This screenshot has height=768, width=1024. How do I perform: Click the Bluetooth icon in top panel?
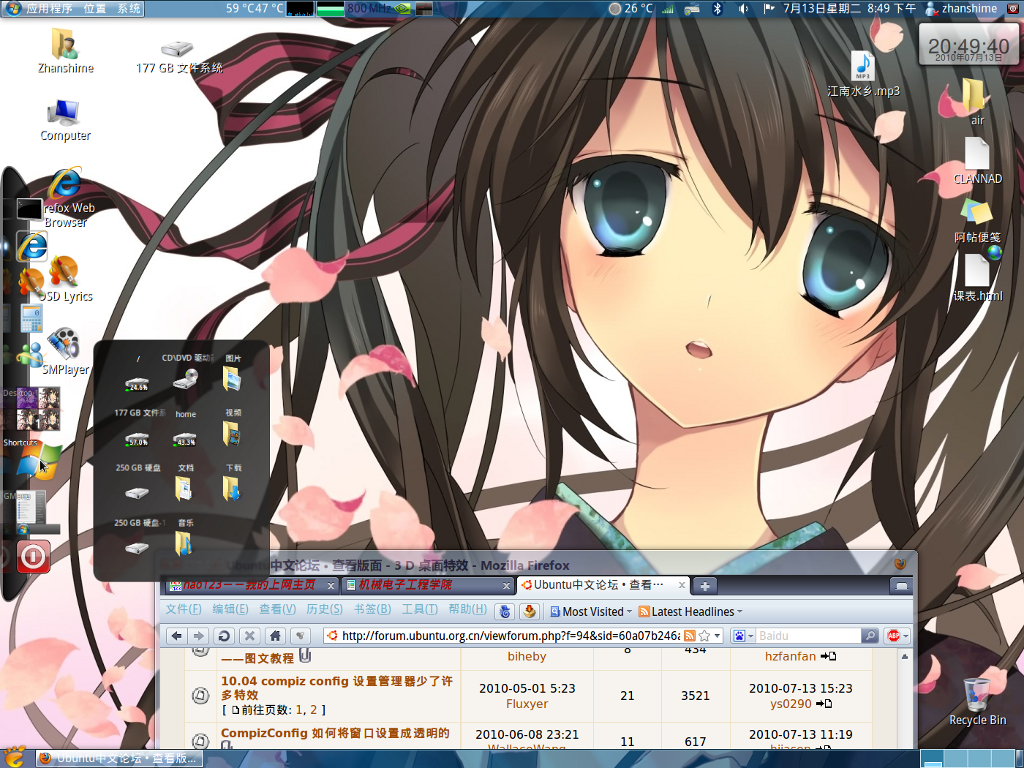click(x=717, y=8)
